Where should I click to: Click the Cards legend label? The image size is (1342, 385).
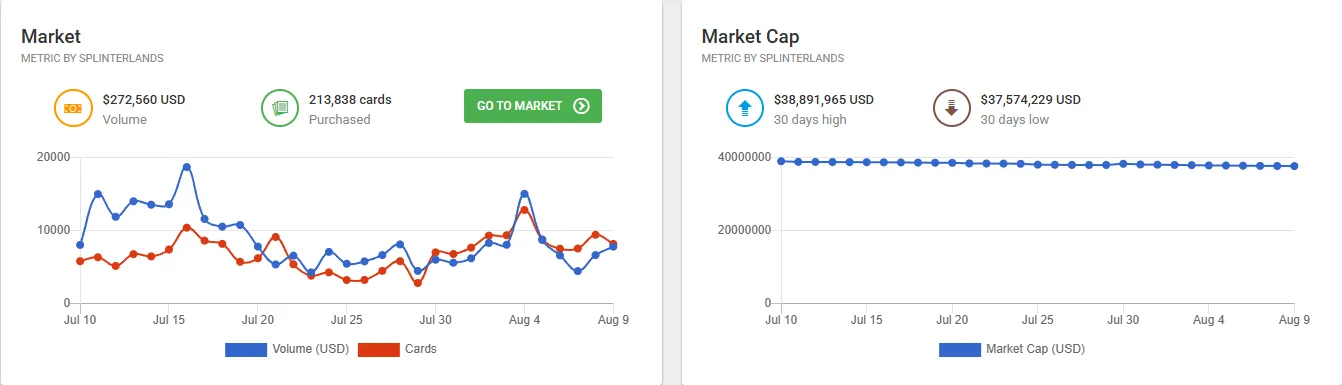[x=422, y=349]
